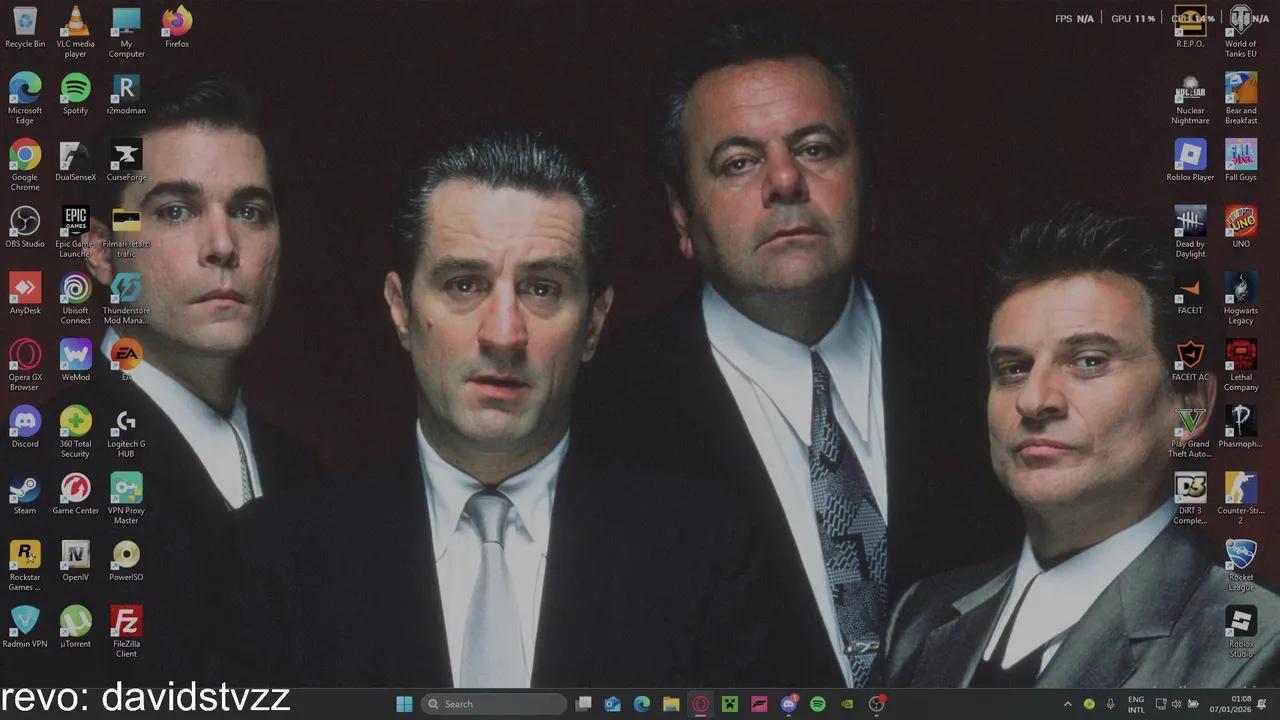The image size is (1280, 720).
Task: Launch the WeMod desktop shortcut
Action: pyautogui.click(x=75, y=361)
